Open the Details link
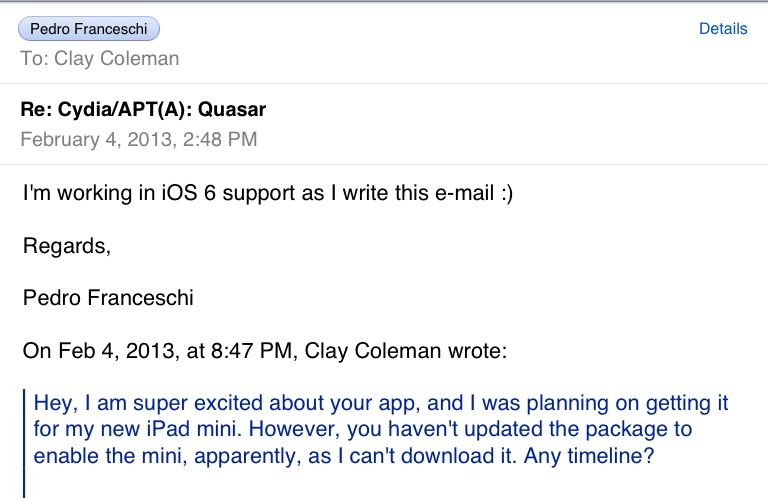768x498 pixels. click(x=723, y=29)
